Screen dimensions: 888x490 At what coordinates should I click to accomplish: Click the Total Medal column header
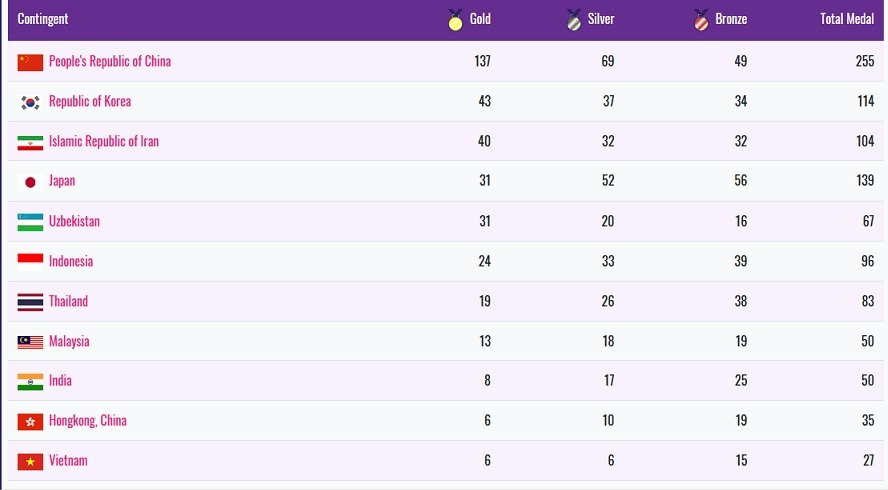[x=846, y=19]
